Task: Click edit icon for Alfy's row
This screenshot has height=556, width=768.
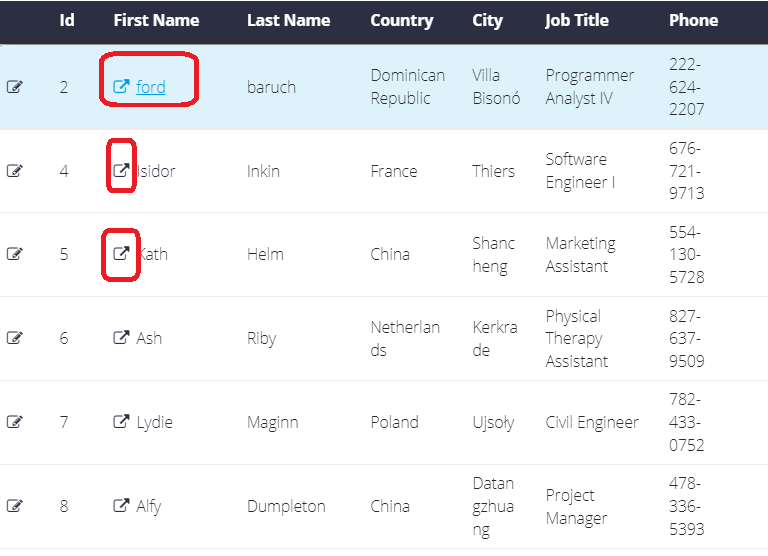Action: tap(15, 506)
